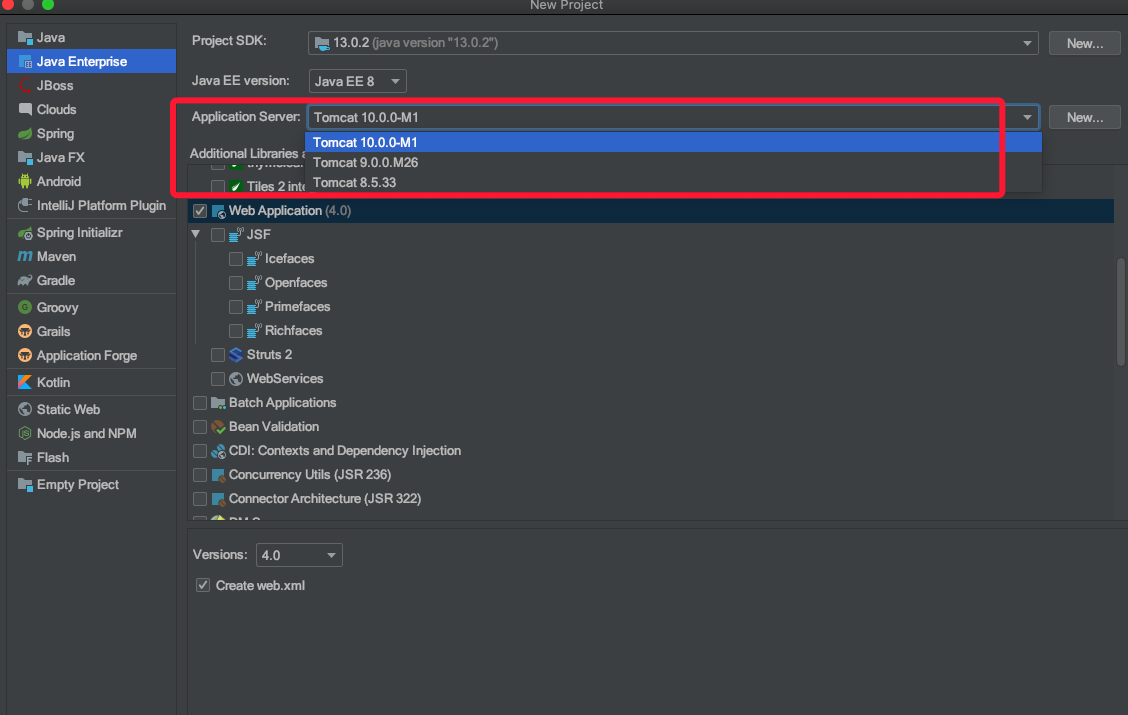This screenshot has height=715, width=1128.
Task: Click the Bean Validation icon
Action: pyautogui.click(x=218, y=427)
